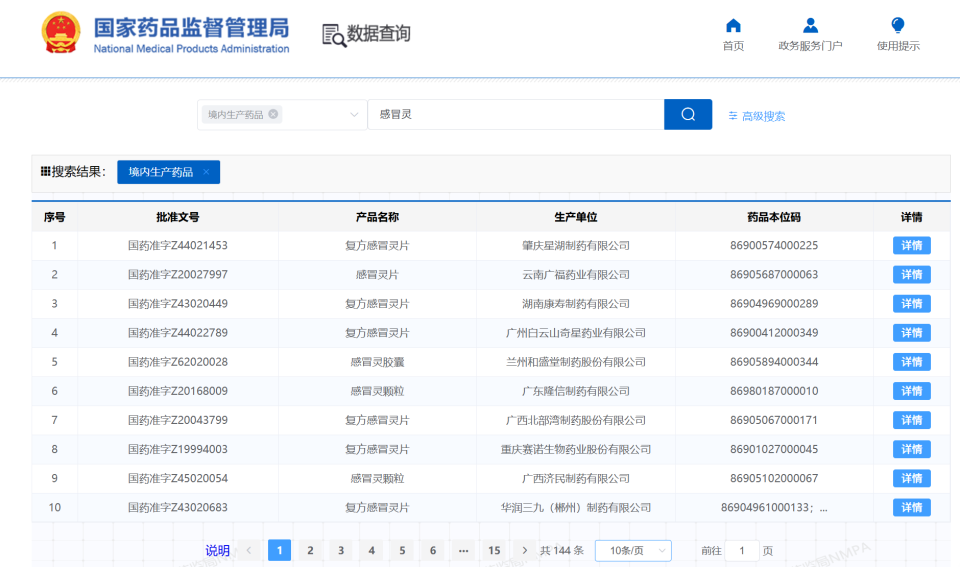Click the blue search magnifier button

[x=688, y=115]
